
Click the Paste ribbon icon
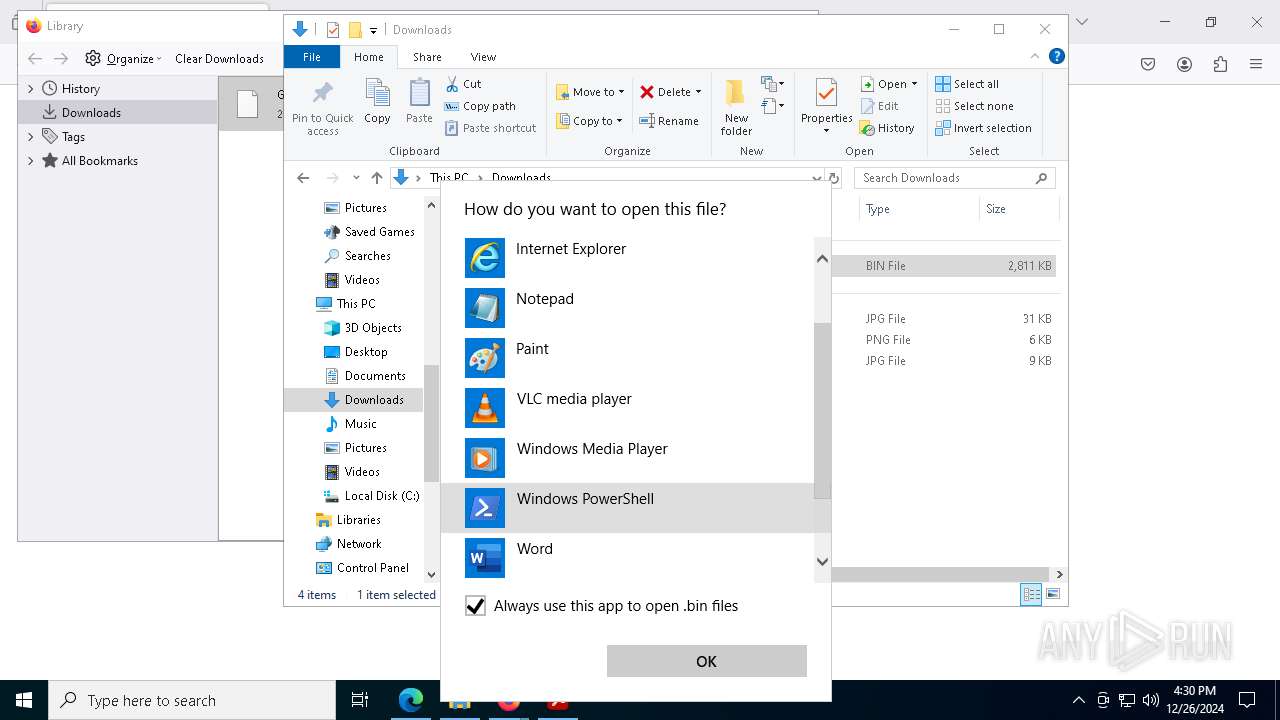(x=419, y=102)
